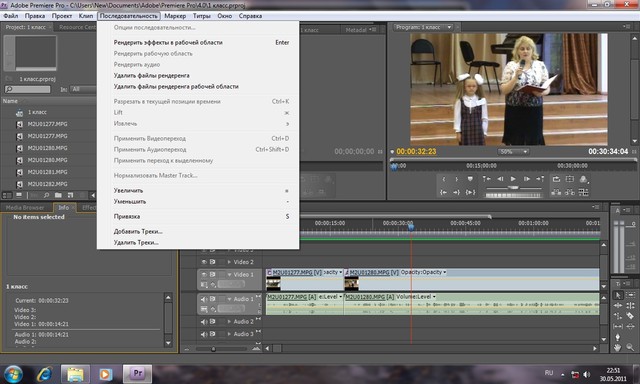Image resolution: width=640 pixels, height=384 pixels.
Task: Step forward one frame
Action: (527, 179)
